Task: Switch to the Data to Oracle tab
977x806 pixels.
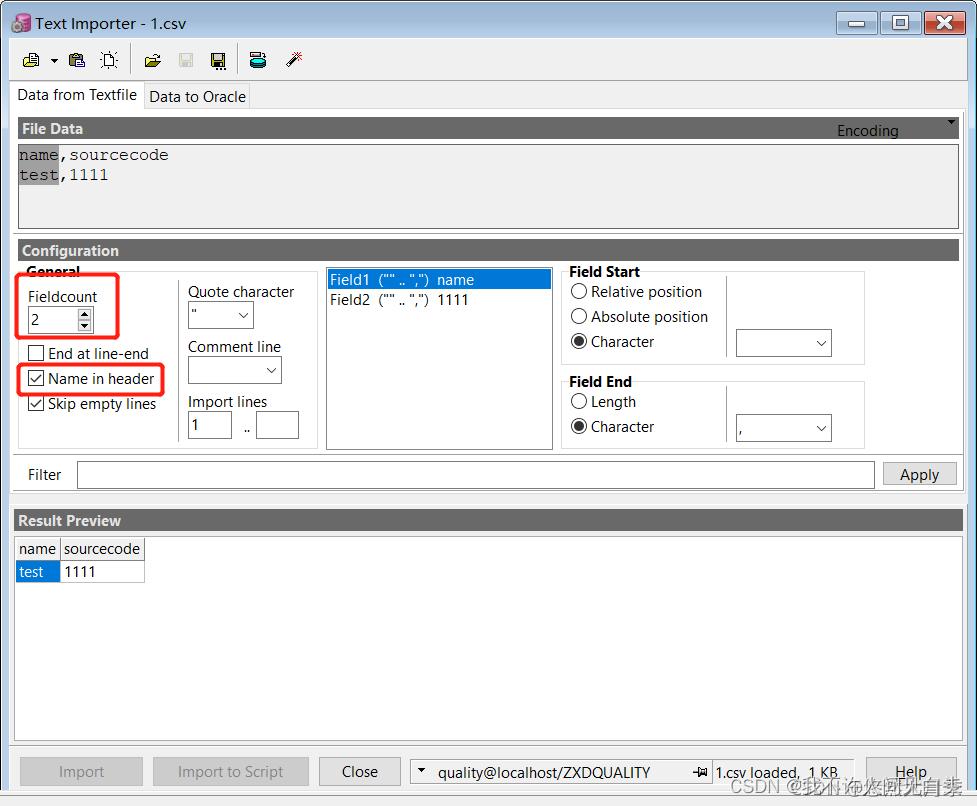Action: (198, 97)
